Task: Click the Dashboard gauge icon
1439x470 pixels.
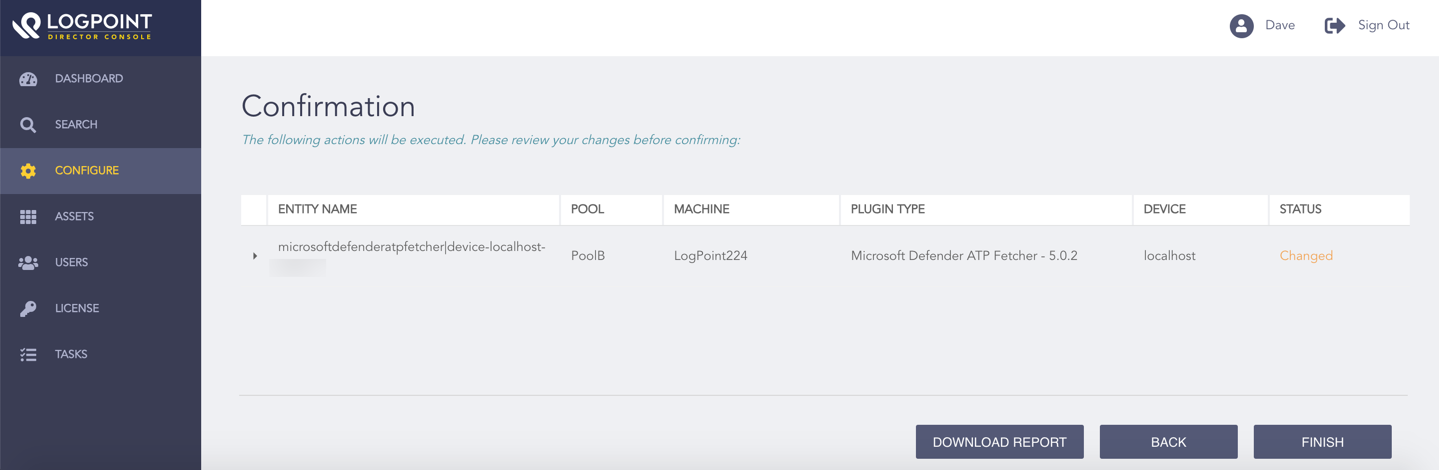Action: pos(28,79)
